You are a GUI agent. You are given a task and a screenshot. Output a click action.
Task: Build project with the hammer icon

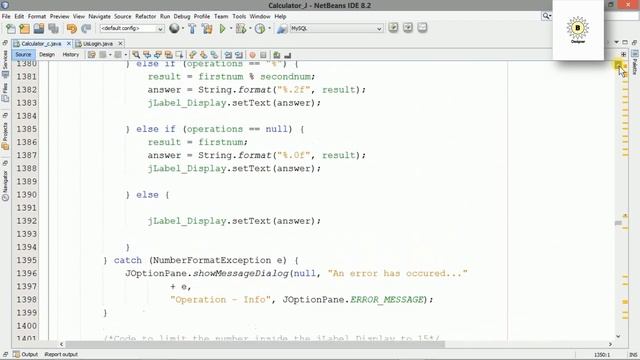192,29
